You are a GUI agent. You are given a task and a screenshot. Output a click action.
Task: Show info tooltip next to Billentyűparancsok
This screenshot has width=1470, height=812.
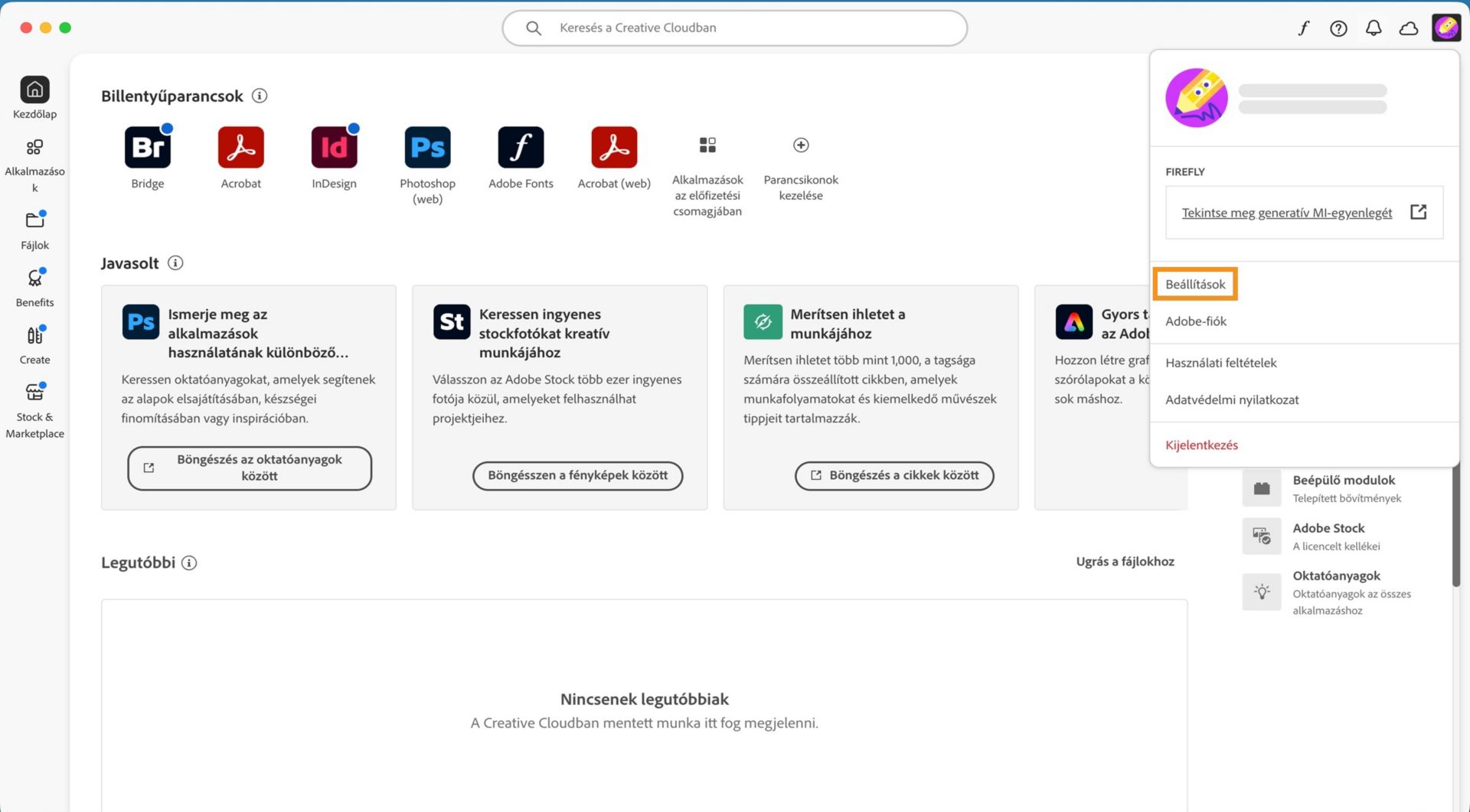point(260,96)
